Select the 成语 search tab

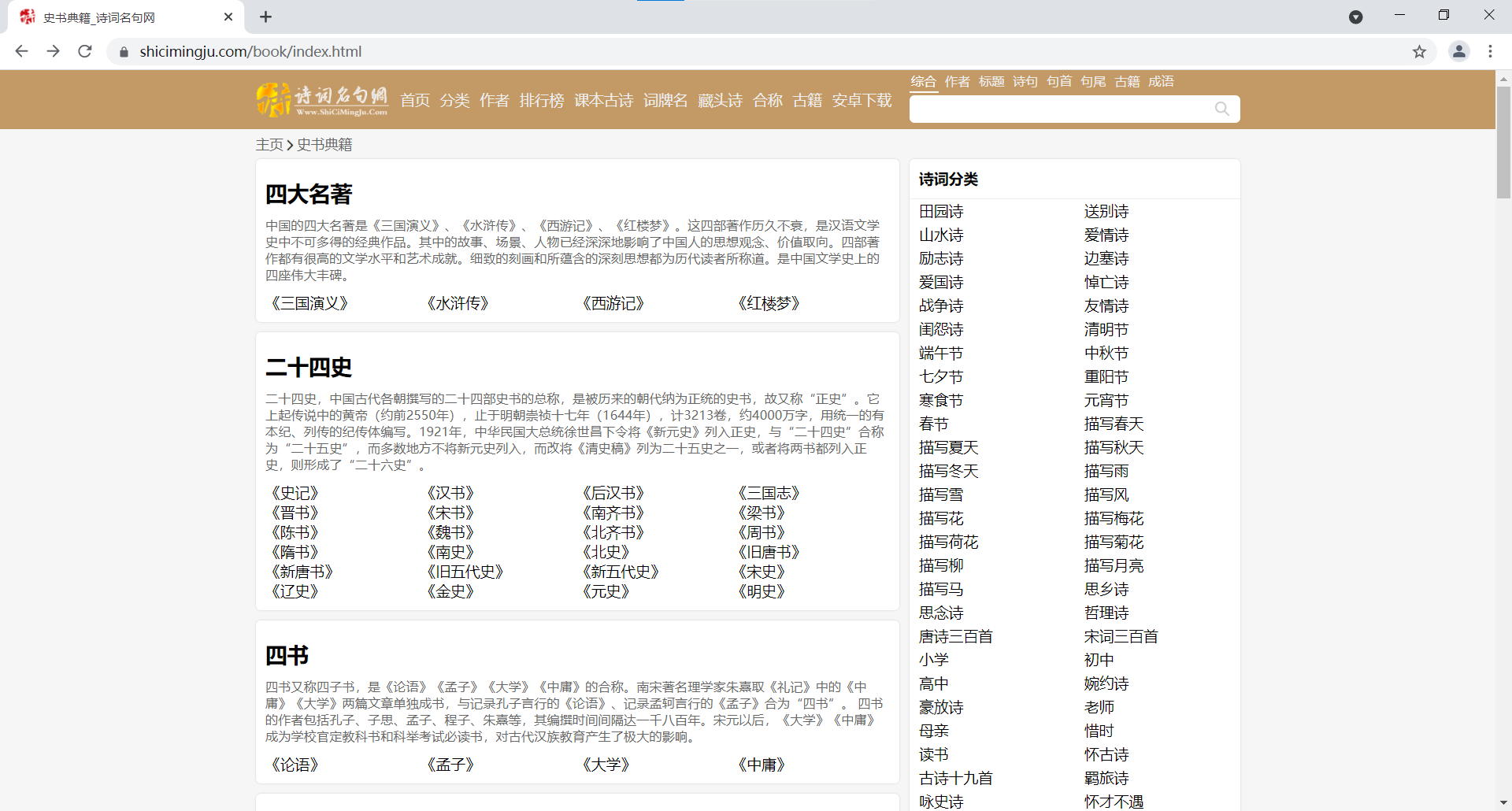tap(1160, 81)
